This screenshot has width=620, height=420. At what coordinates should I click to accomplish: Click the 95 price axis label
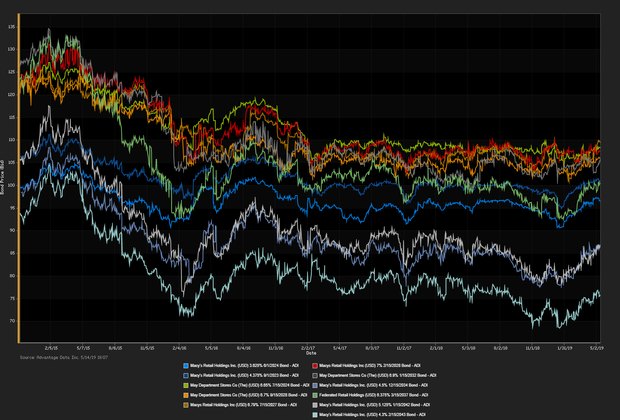12,208
